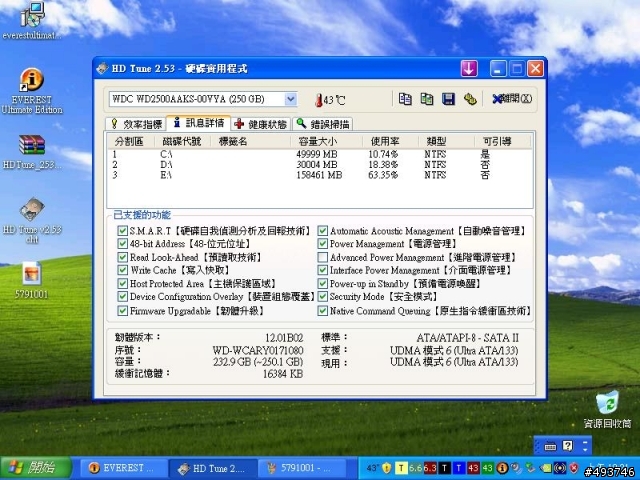Open the 健康狀態 health tab
Screen dimensions: 640x480
261,124
